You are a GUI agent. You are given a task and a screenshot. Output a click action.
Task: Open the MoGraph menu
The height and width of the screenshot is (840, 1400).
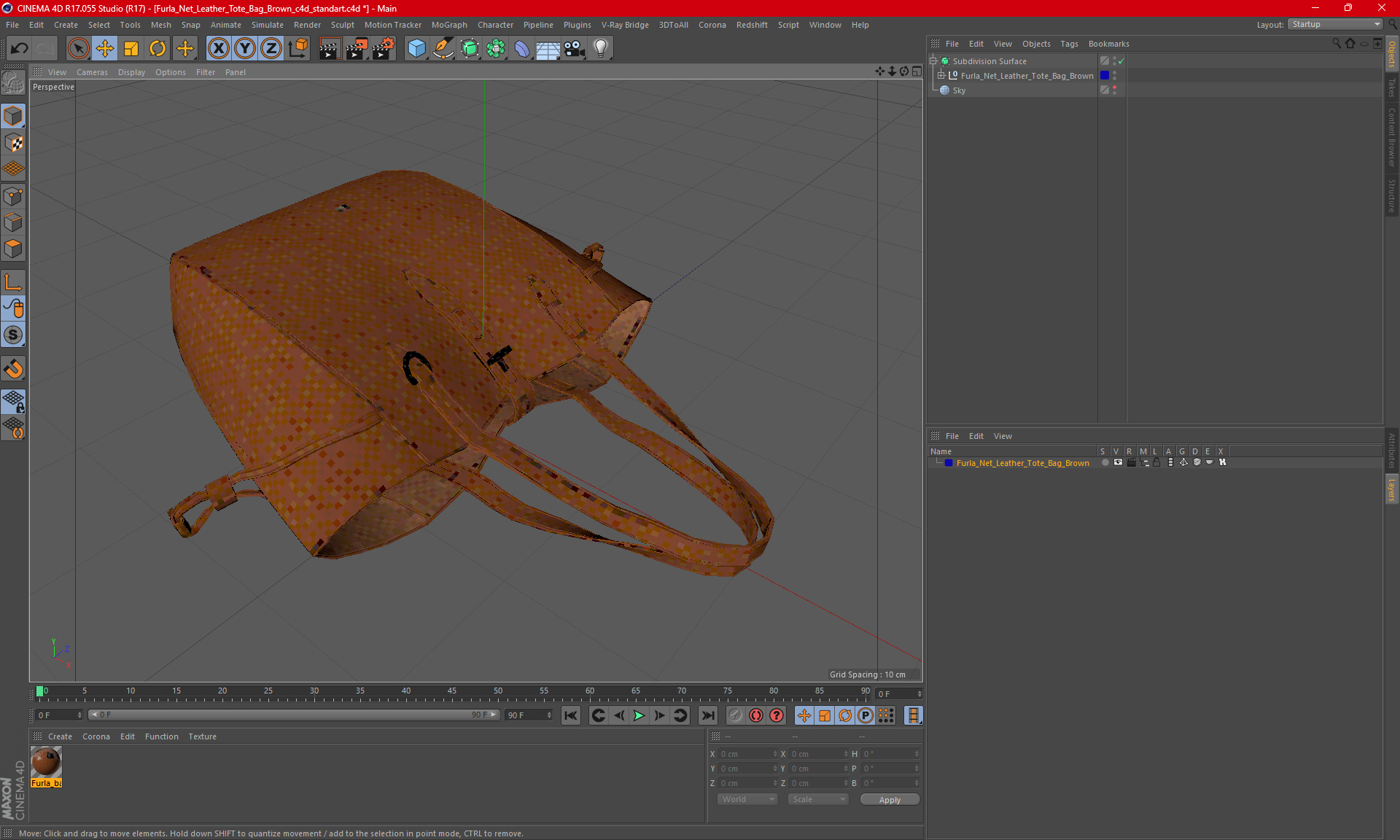pyautogui.click(x=449, y=25)
